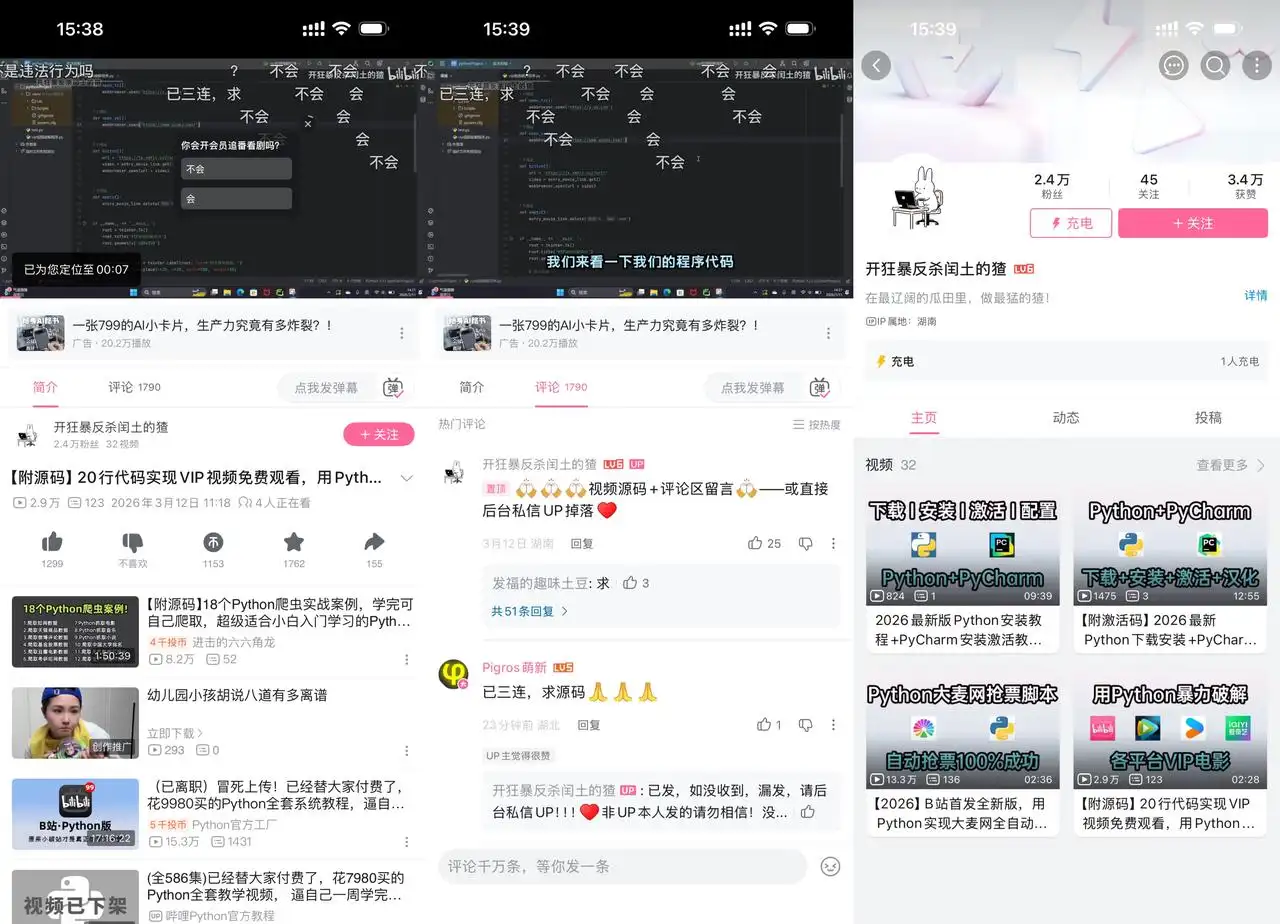Tap the 不喜欢 thumbs-down icon under the video
The image size is (1280, 924).
pyautogui.click(x=133, y=542)
